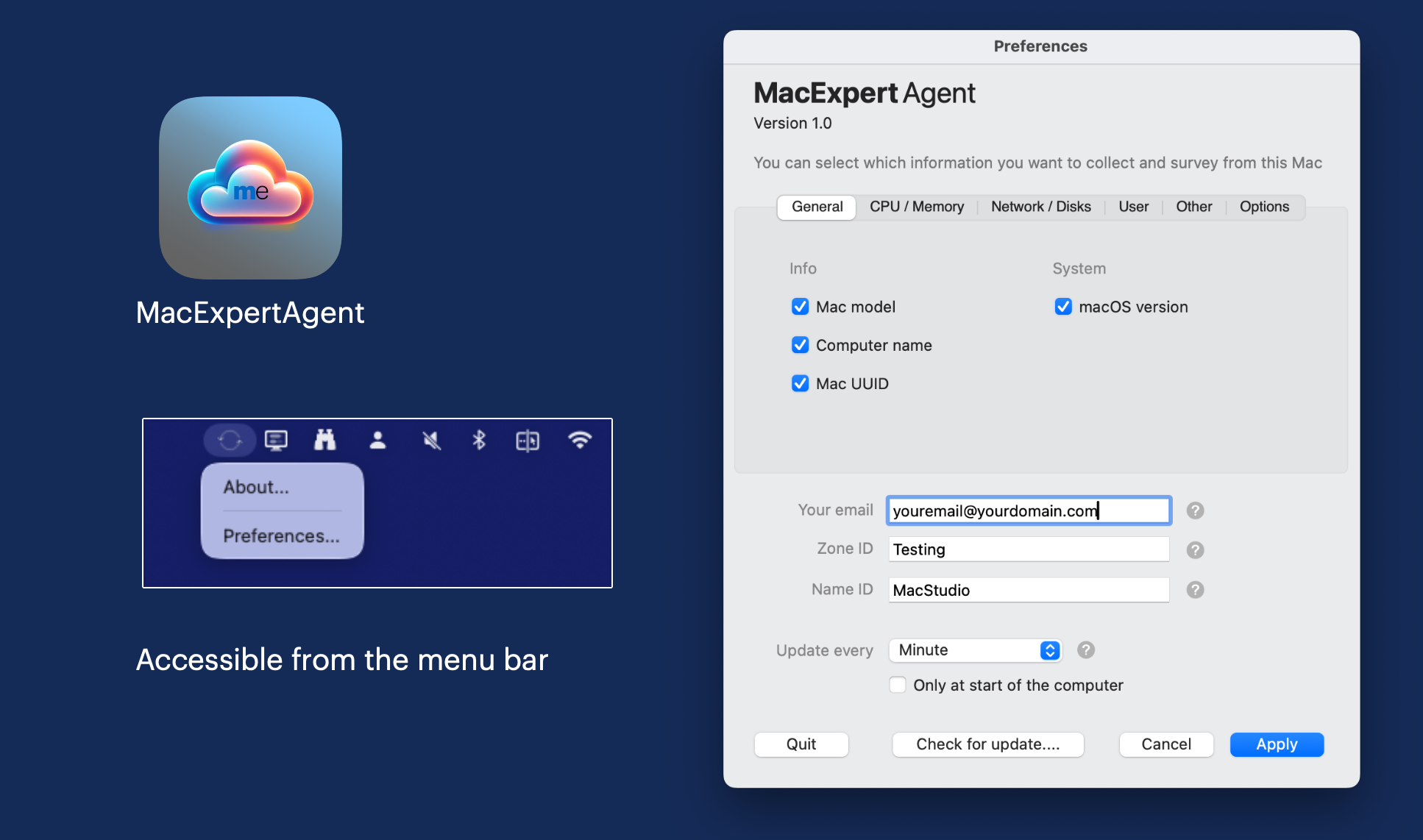Switch to the Options tab
1423x840 pixels.
point(1264,207)
